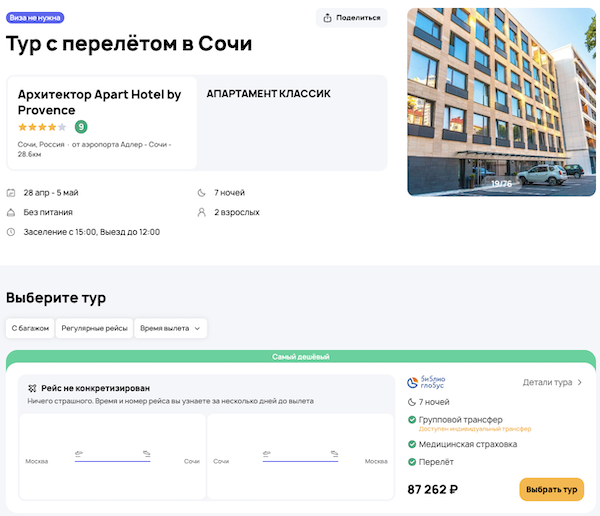Image resolution: width=600 pixels, height=516 pixels.
Task: Click the moon icon next to 7 ночей
Action: (203, 192)
